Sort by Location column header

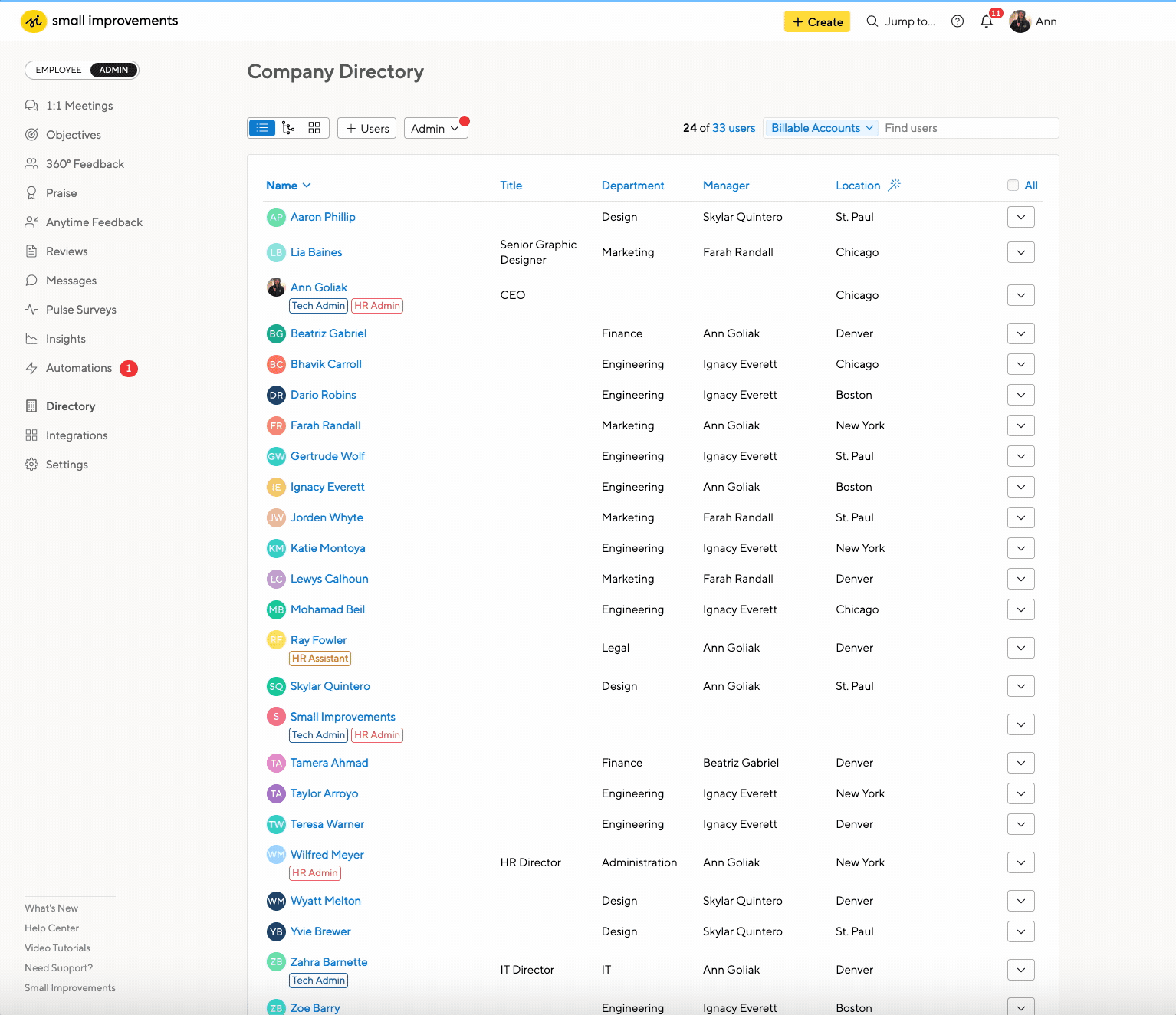pyautogui.click(x=858, y=186)
